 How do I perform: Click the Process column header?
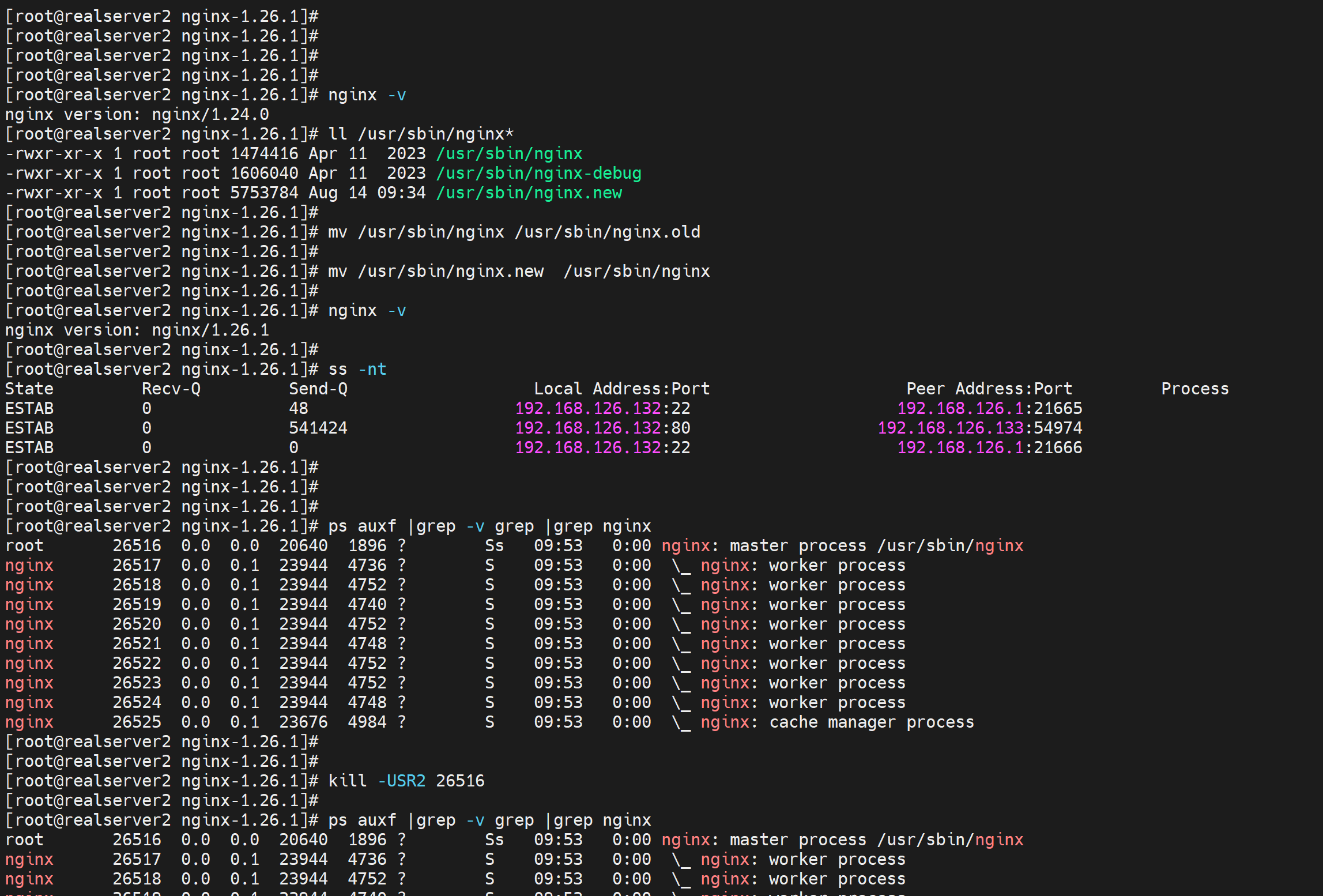click(x=1194, y=389)
